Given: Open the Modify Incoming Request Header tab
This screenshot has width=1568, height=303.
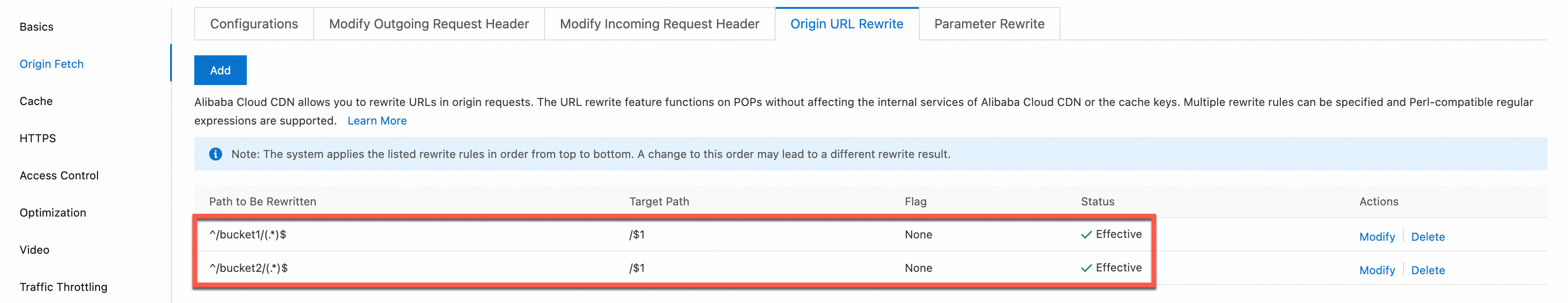Looking at the screenshot, I should (x=659, y=24).
